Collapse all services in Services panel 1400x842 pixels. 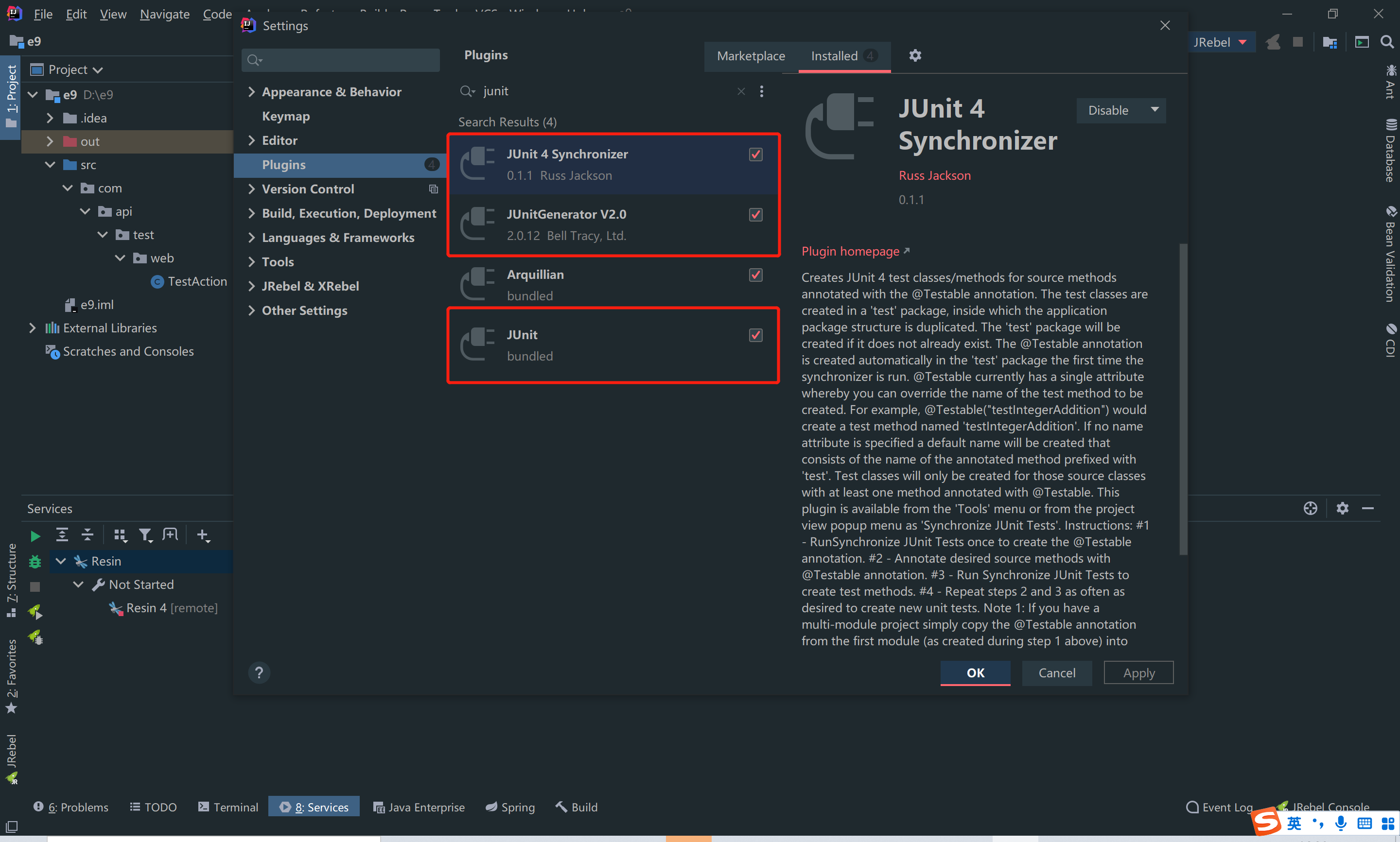coord(87,534)
